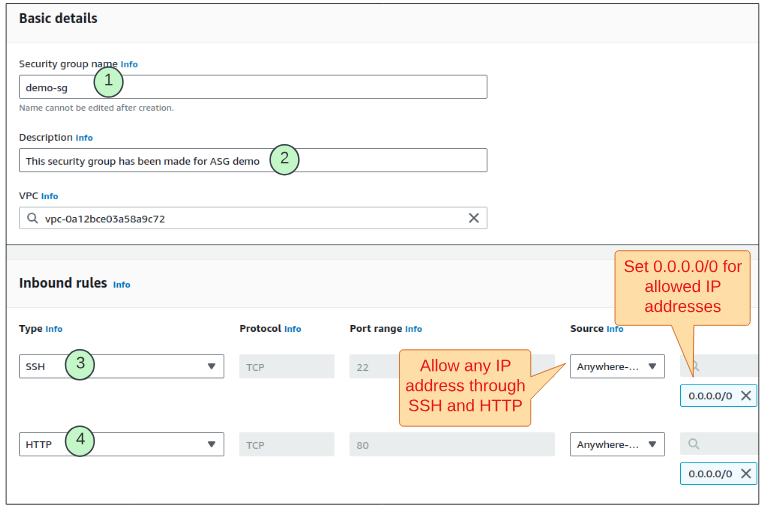
Task: Open the HTTP type dropdown
Action: point(211,444)
